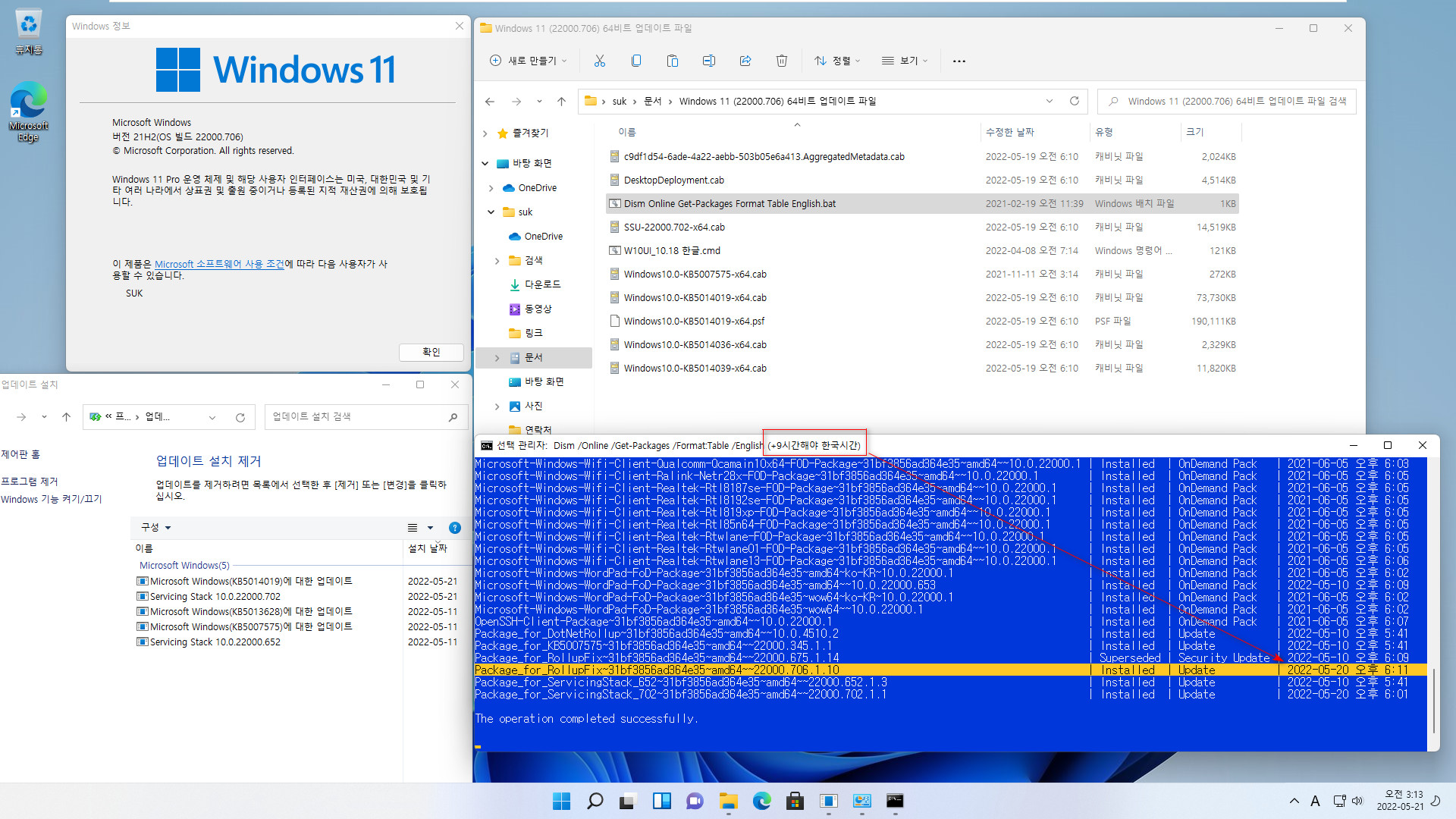Click the Explorer folder search box

(1227, 101)
